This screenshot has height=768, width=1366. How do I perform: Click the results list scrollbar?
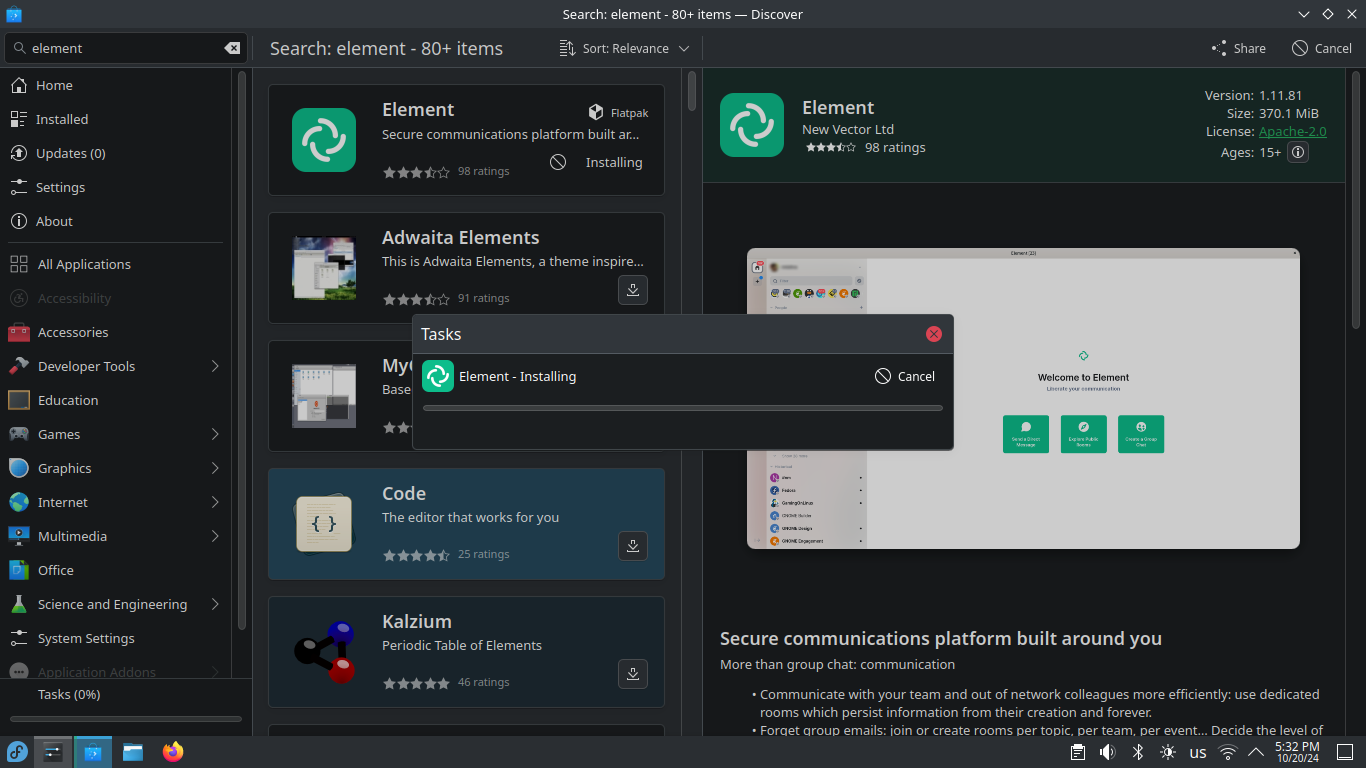[x=693, y=90]
